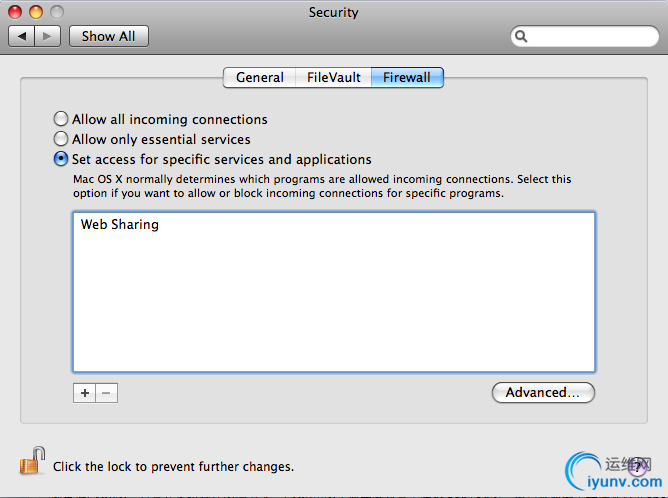The image size is (668, 498).
Task: Click the lock icon to prevent changes
Action: [x=31, y=462]
